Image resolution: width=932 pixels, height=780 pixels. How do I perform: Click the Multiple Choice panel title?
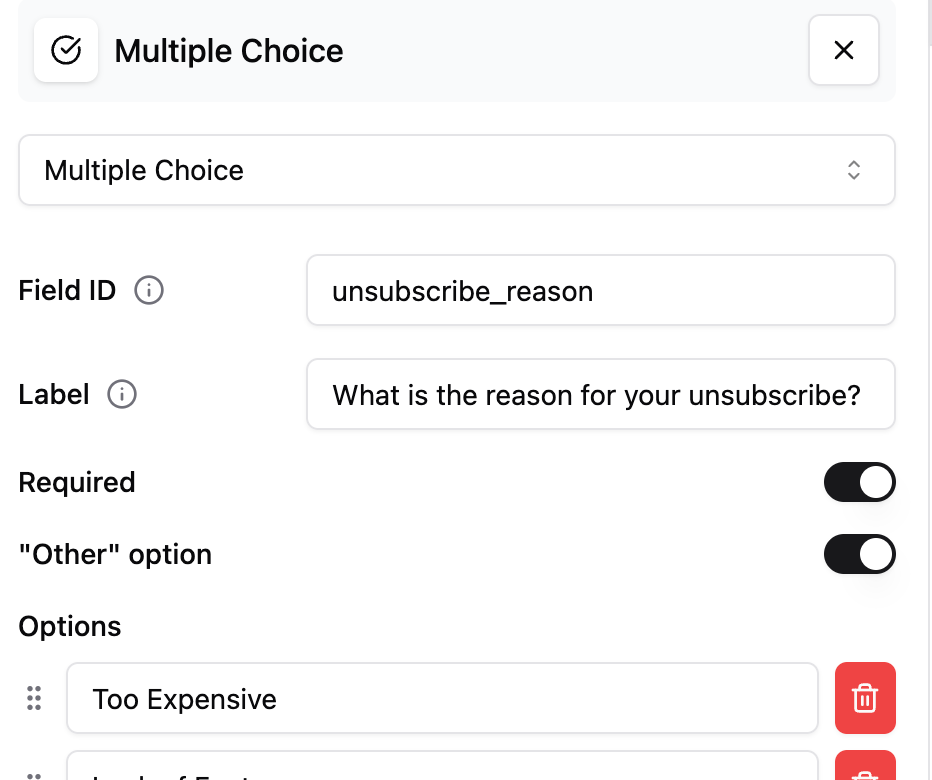229,51
